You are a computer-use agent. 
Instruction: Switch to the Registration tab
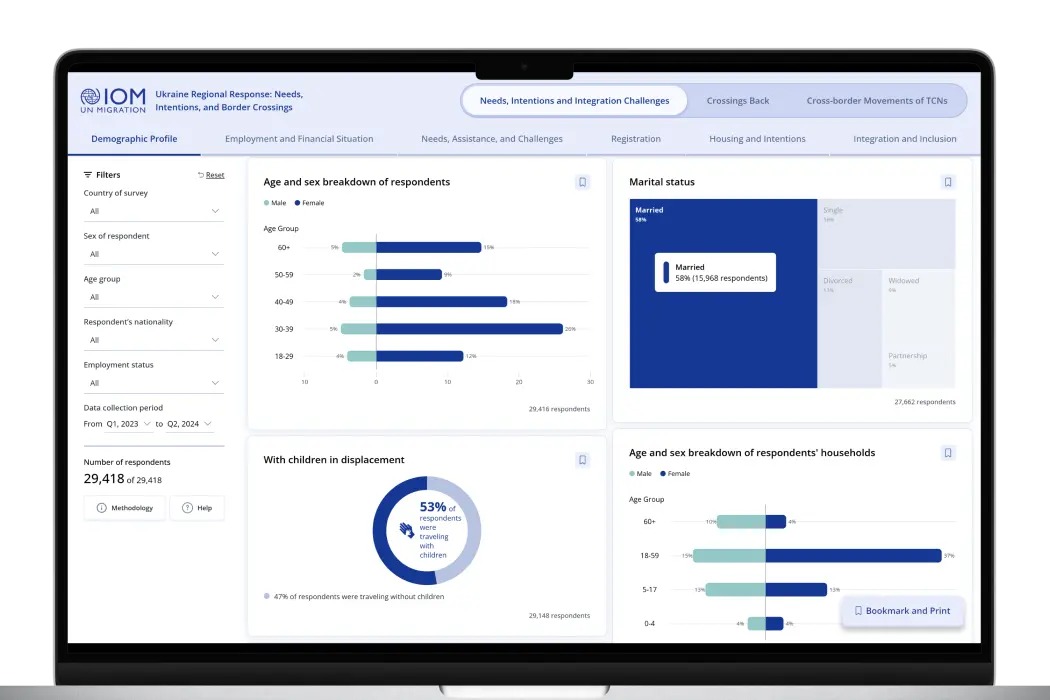coord(635,138)
